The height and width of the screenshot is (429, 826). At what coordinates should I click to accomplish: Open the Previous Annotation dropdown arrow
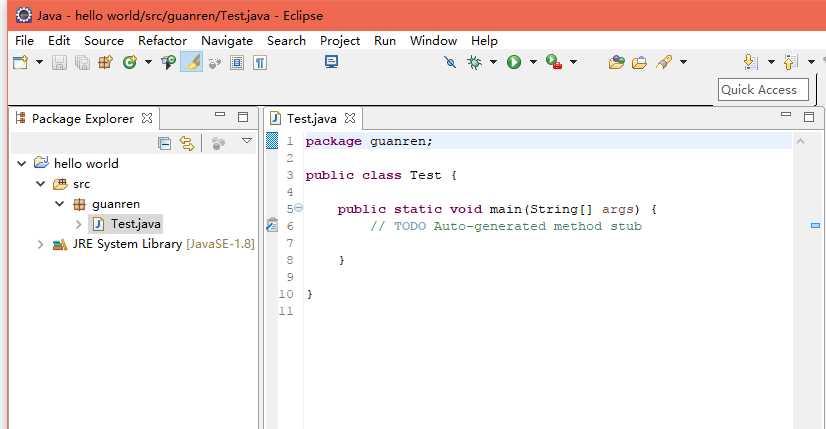click(811, 62)
